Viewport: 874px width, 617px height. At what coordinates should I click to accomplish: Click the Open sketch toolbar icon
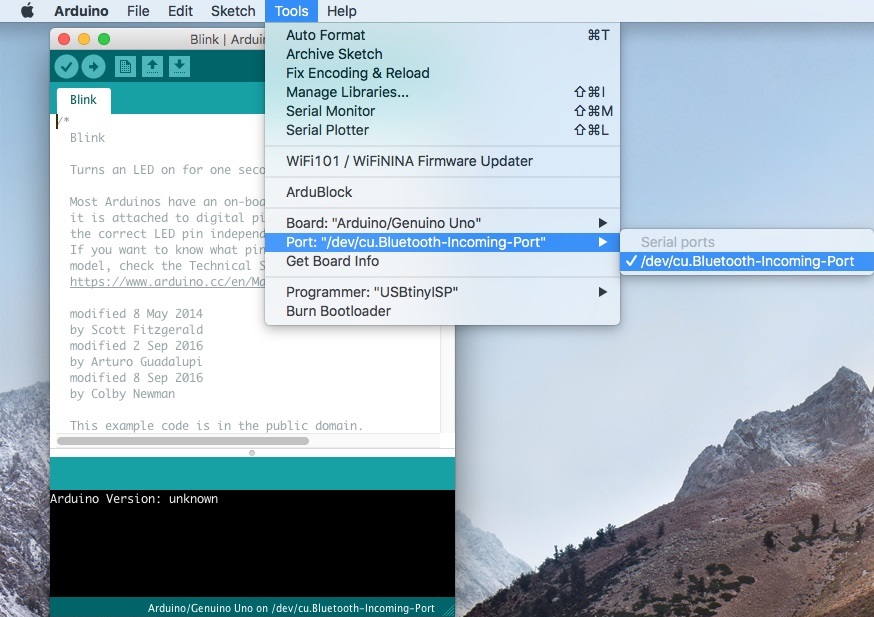(x=152, y=66)
